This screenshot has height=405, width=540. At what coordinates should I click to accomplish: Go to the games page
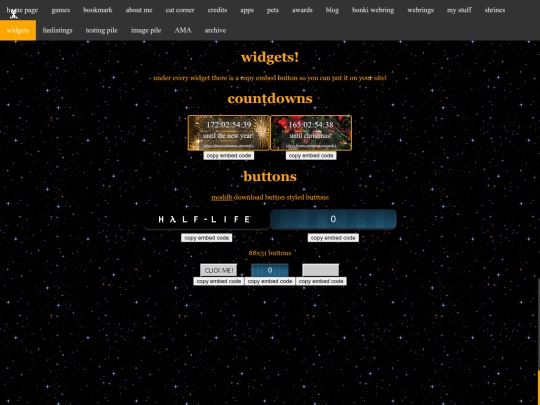[x=61, y=10]
